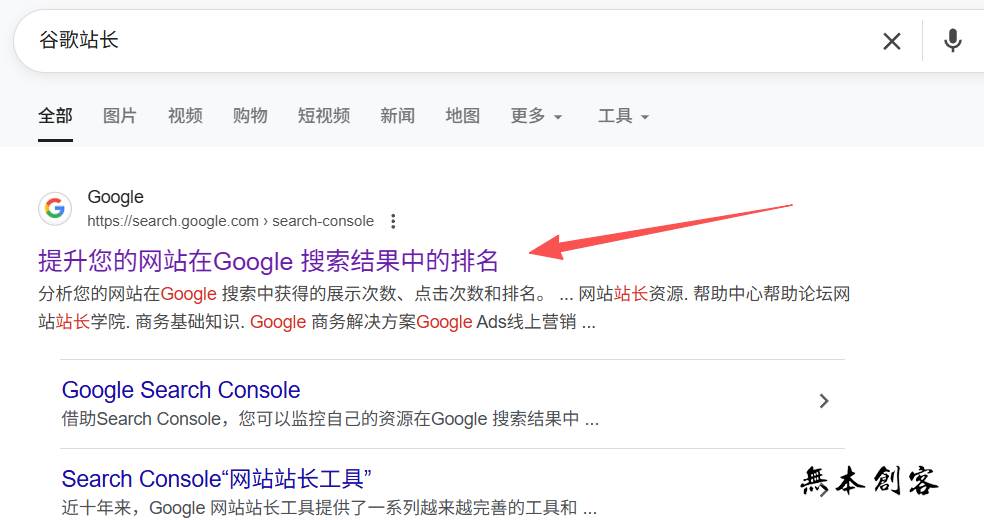984x520 pixels.
Task: Clear the search box with the X icon
Action: tap(891, 41)
